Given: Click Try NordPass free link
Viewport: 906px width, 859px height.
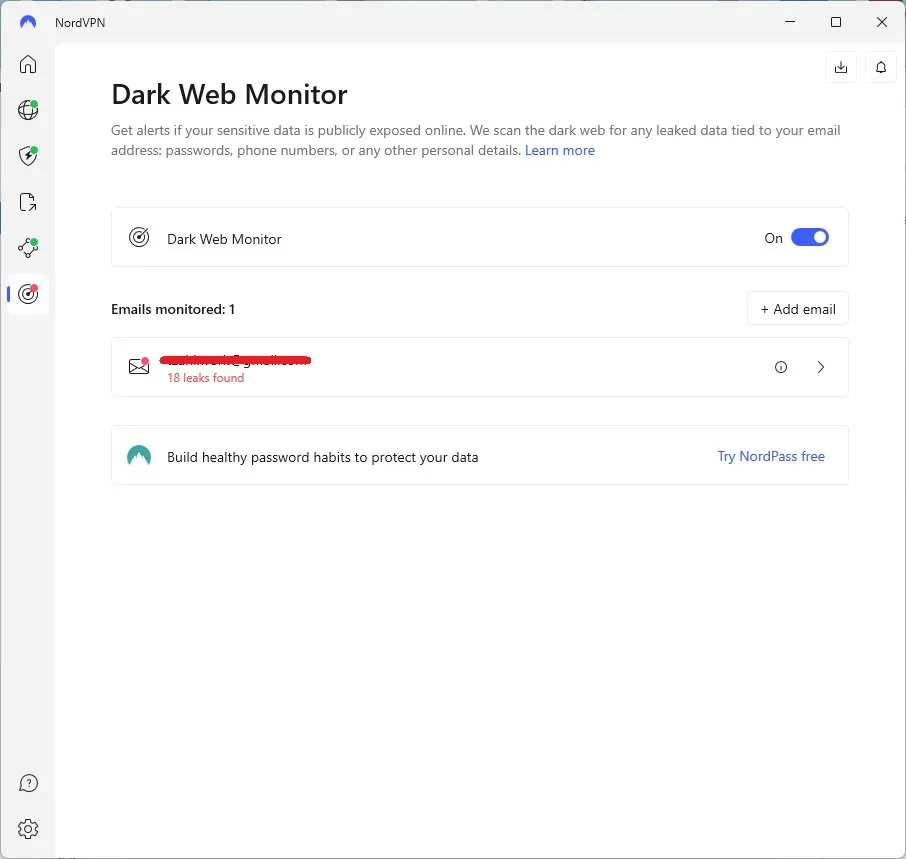Looking at the screenshot, I should point(770,456).
